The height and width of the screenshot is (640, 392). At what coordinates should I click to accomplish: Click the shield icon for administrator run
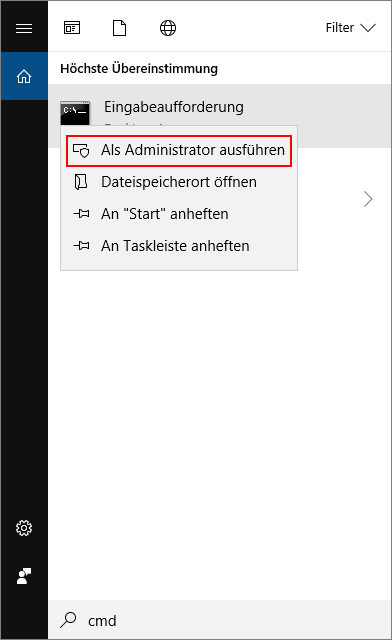click(x=81, y=150)
